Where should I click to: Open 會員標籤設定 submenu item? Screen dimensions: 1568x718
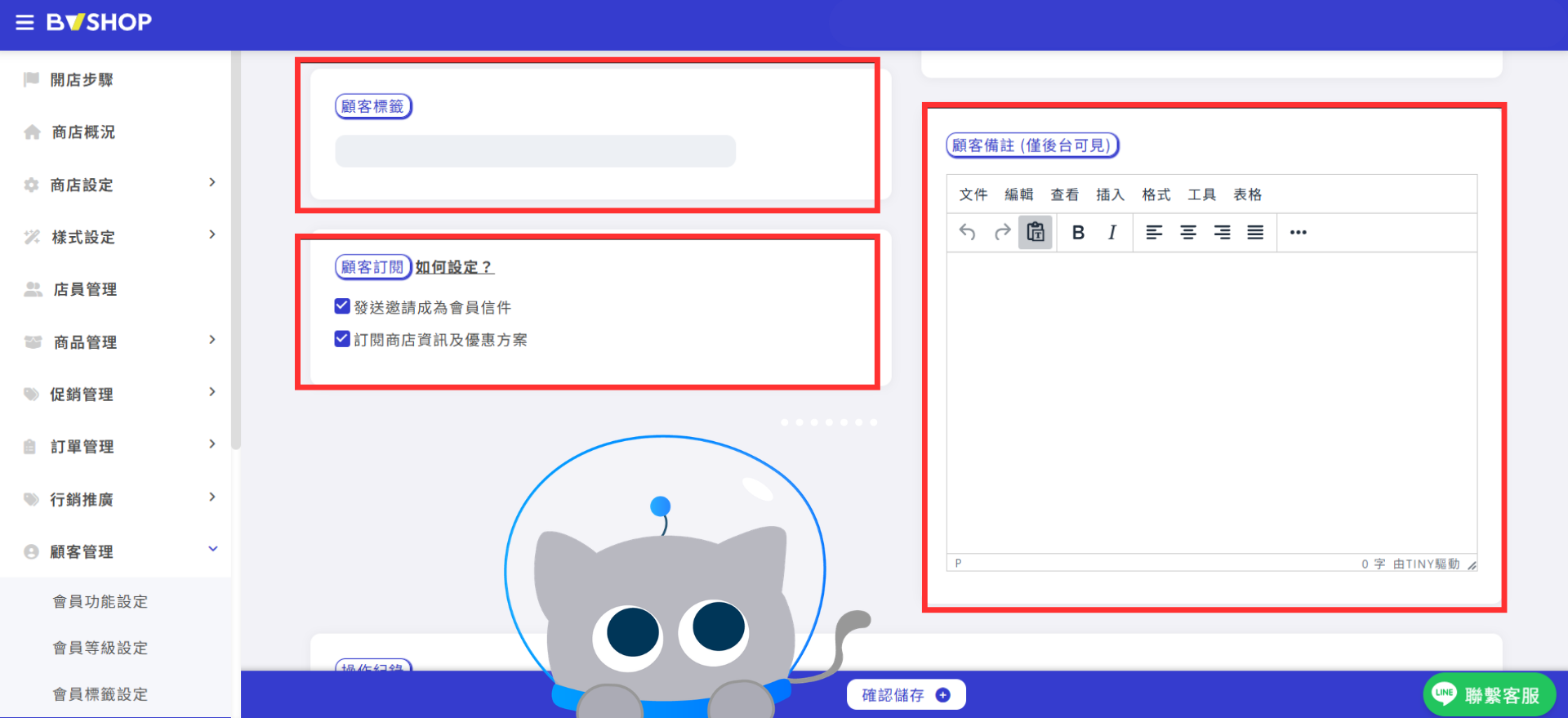coord(100,694)
